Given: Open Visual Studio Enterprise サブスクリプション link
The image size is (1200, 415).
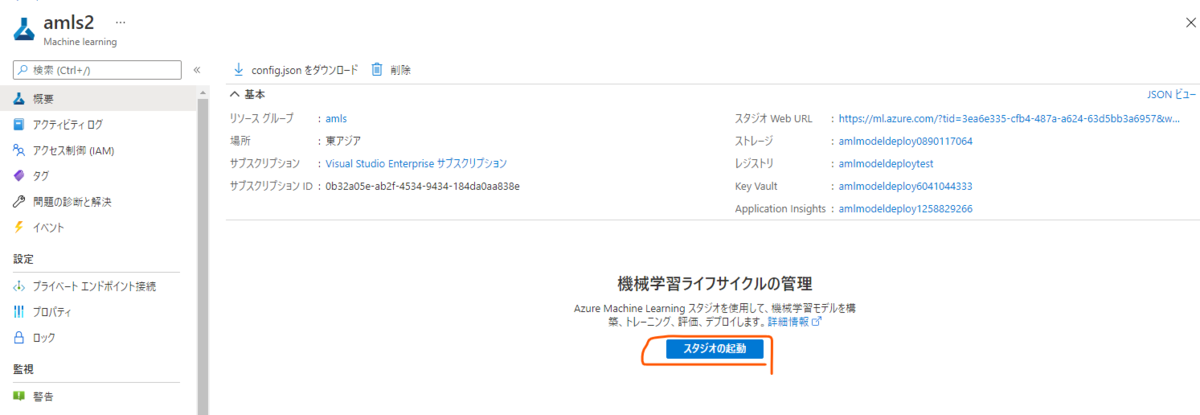Looking at the screenshot, I should pyautogui.click(x=416, y=163).
